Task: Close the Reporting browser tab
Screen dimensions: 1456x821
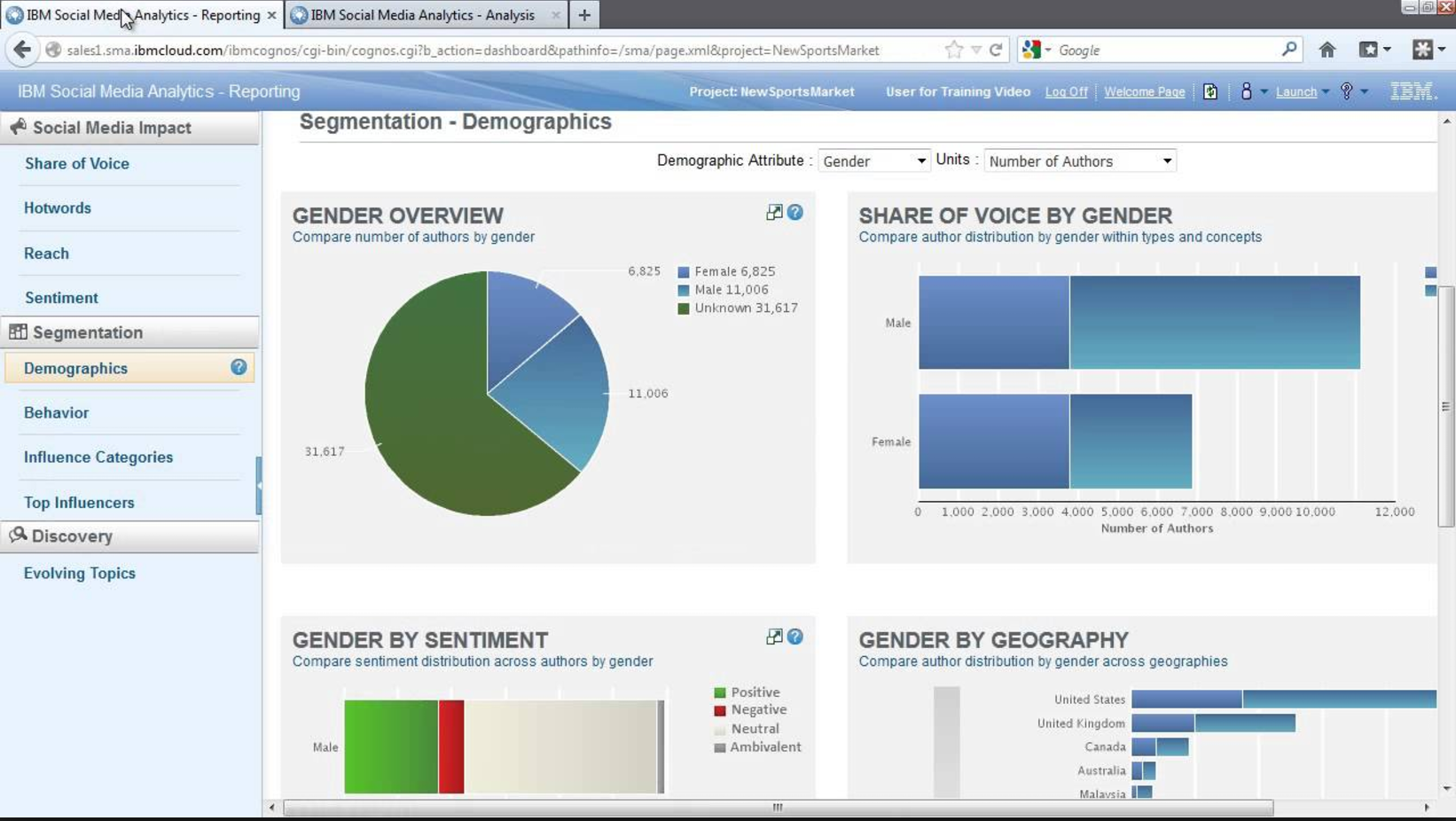Action: [x=271, y=15]
